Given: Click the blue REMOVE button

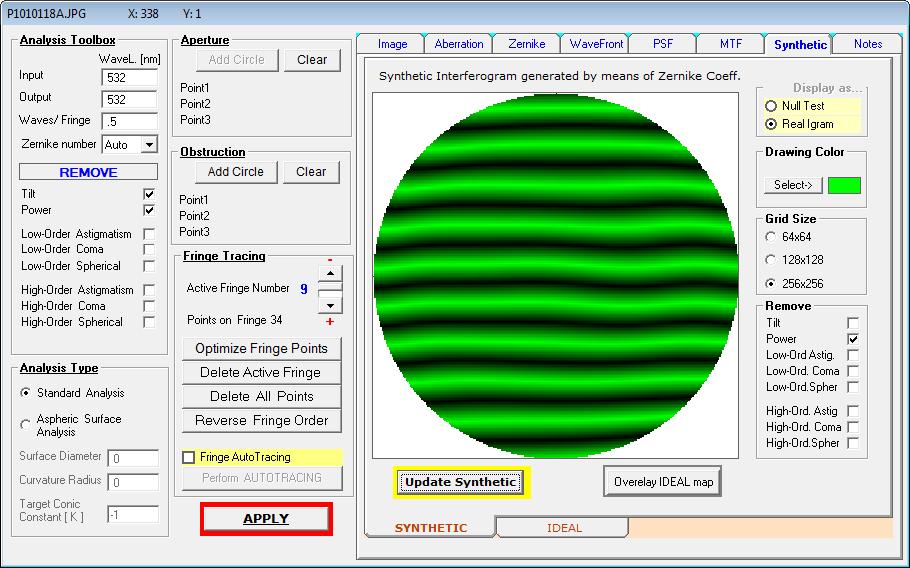Looking at the screenshot, I should coord(88,172).
